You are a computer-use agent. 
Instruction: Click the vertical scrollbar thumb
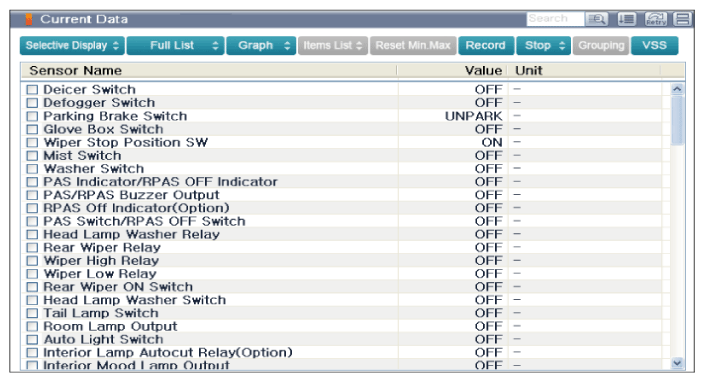coord(677,120)
